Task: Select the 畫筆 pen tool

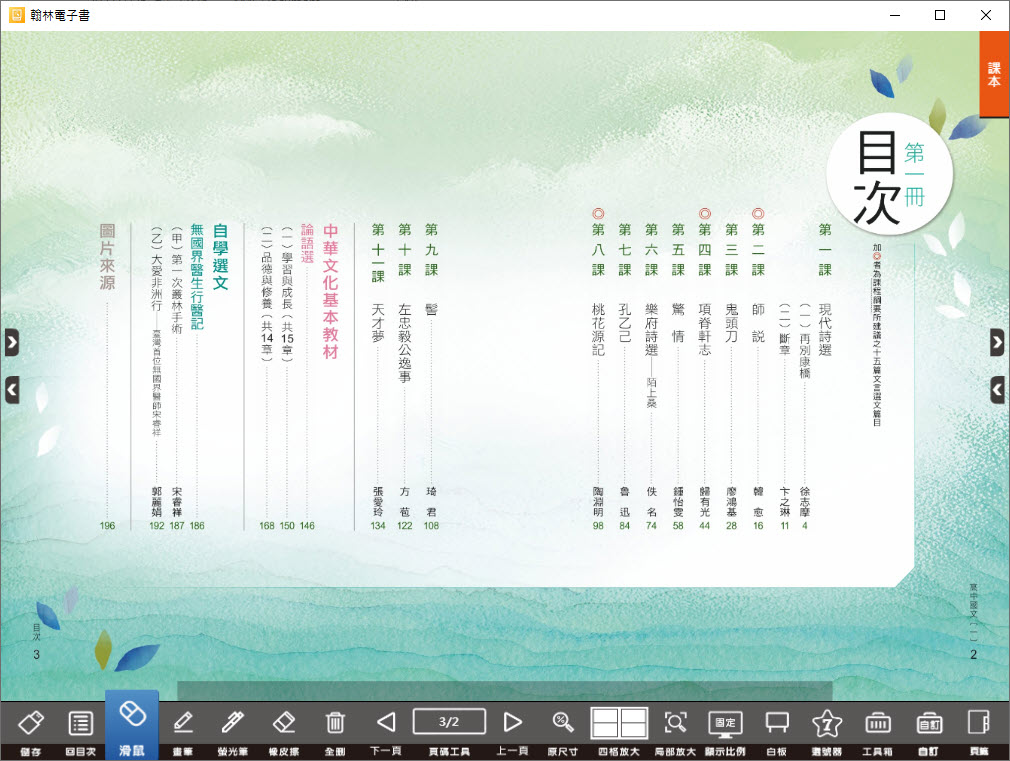Action: tap(183, 723)
